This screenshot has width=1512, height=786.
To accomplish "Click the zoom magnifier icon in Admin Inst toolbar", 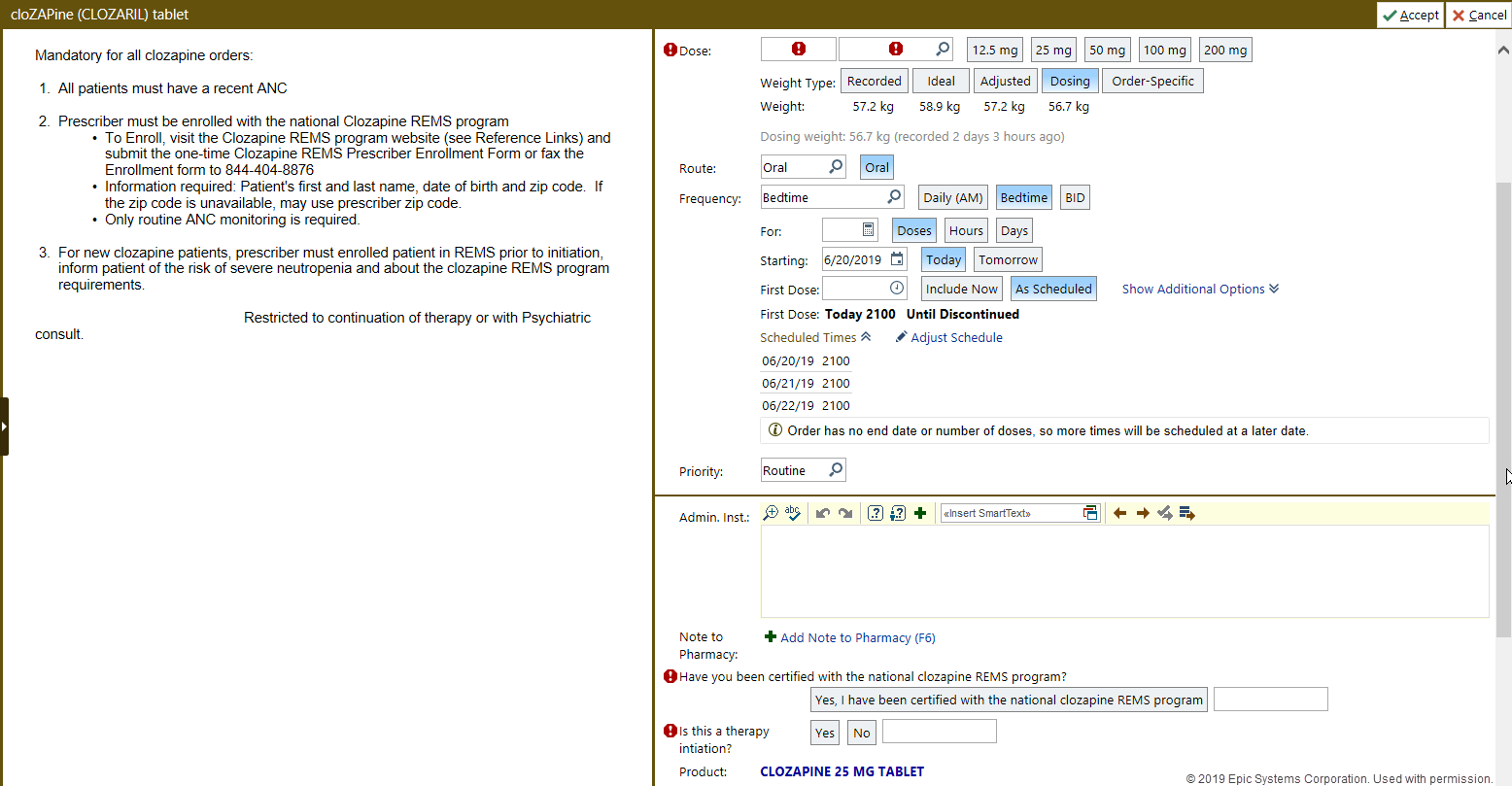I will [771, 513].
